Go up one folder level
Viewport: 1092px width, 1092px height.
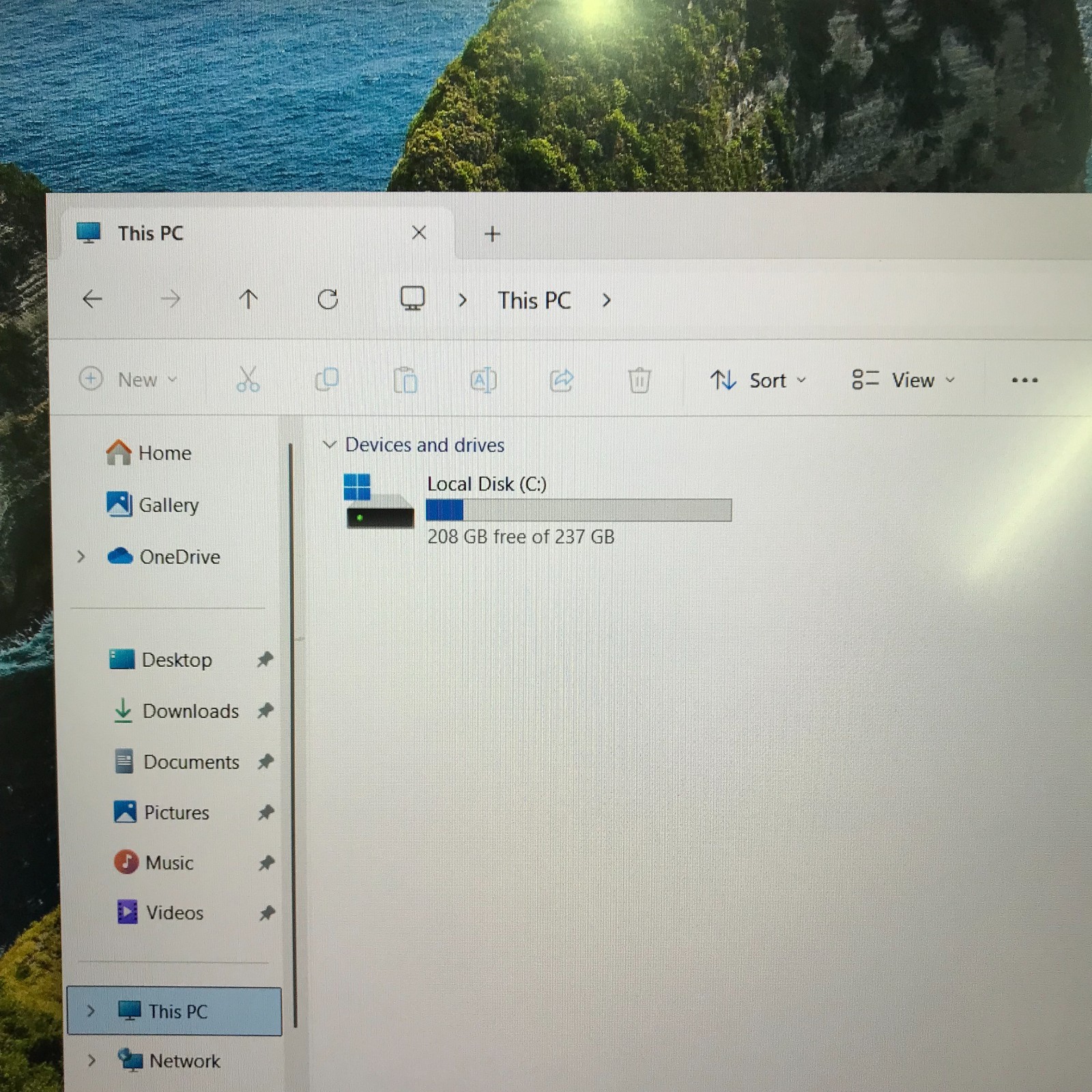pyautogui.click(x=248, y=299)
